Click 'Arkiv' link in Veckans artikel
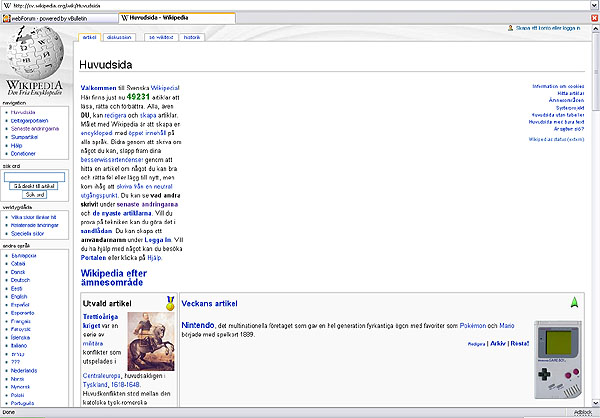 point(498,343)
